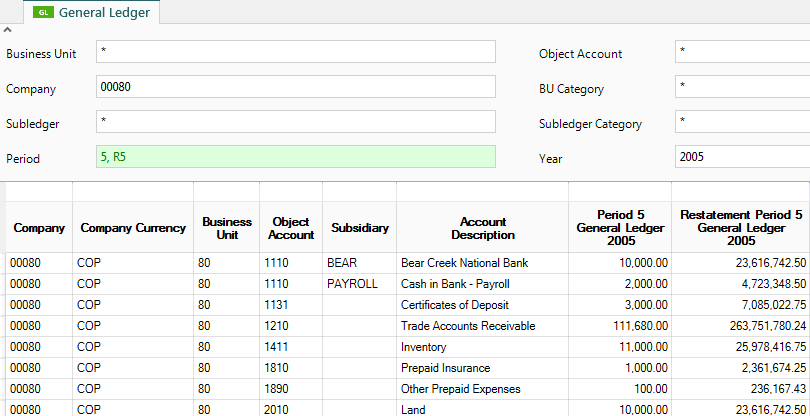Click the Trade Accounts Receivable row
810x416 pixels.
coord(468,326)
